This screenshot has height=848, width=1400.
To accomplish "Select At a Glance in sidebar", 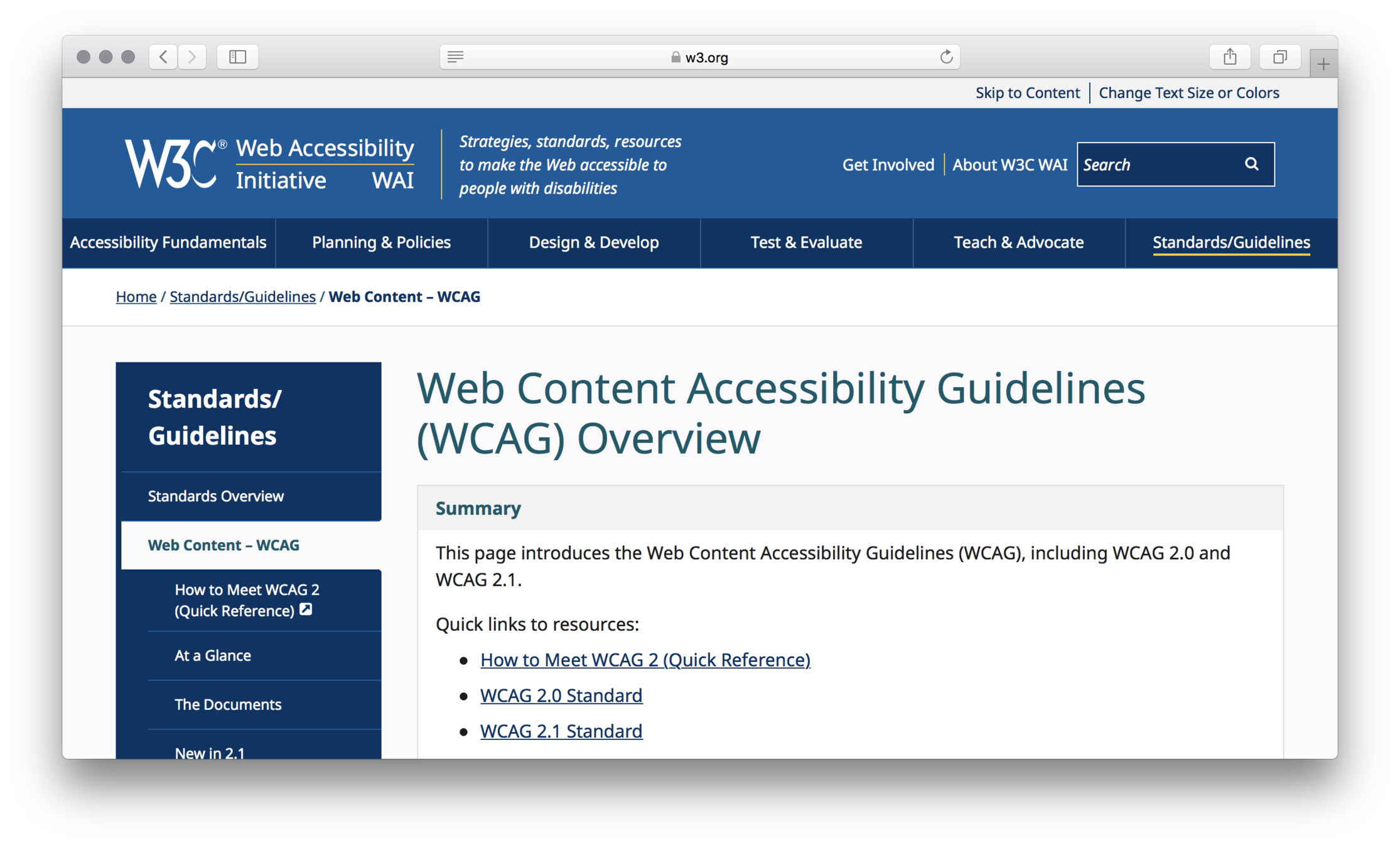I will tap(213, 655).
